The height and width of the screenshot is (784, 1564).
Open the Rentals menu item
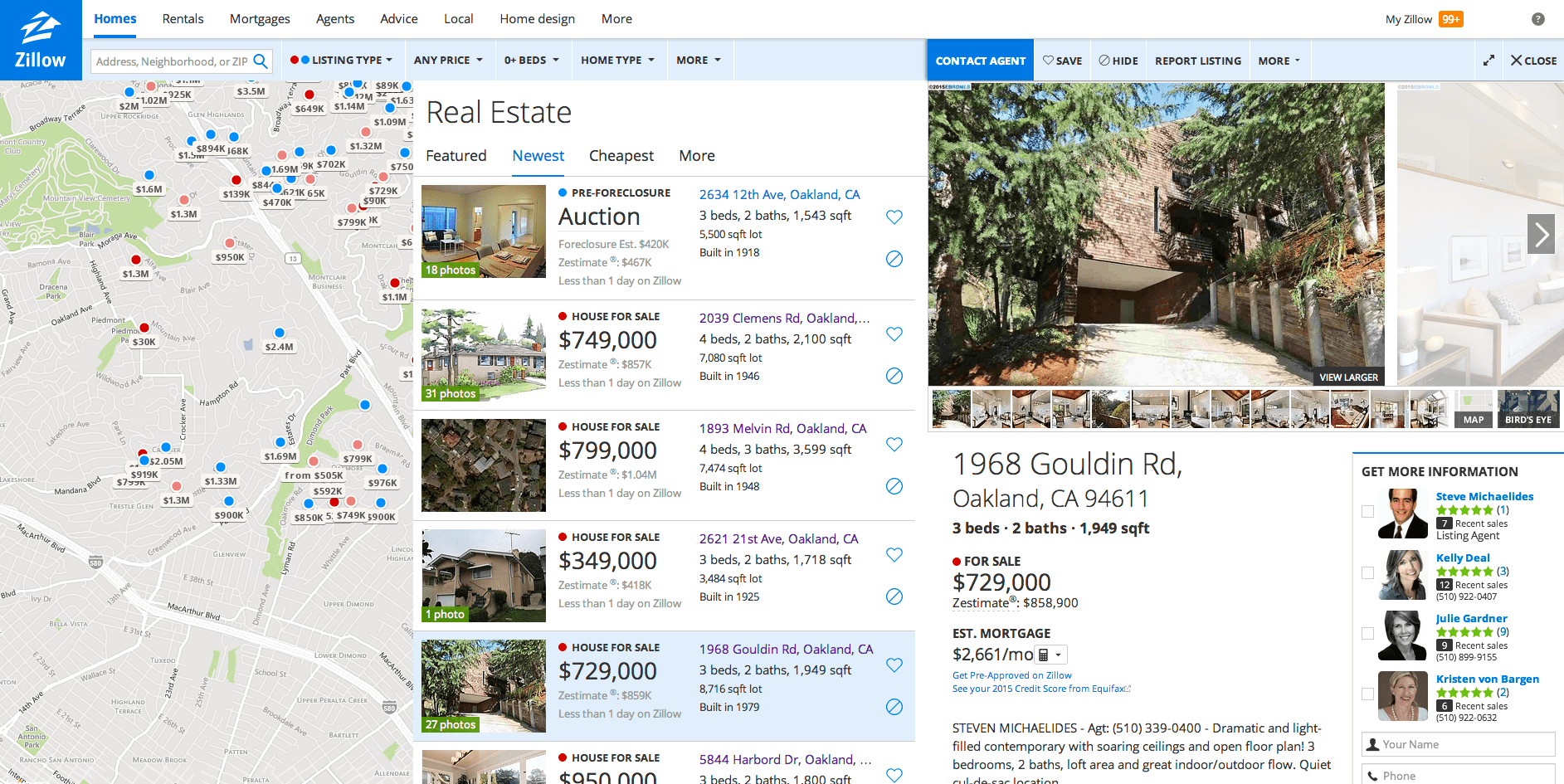183,18
